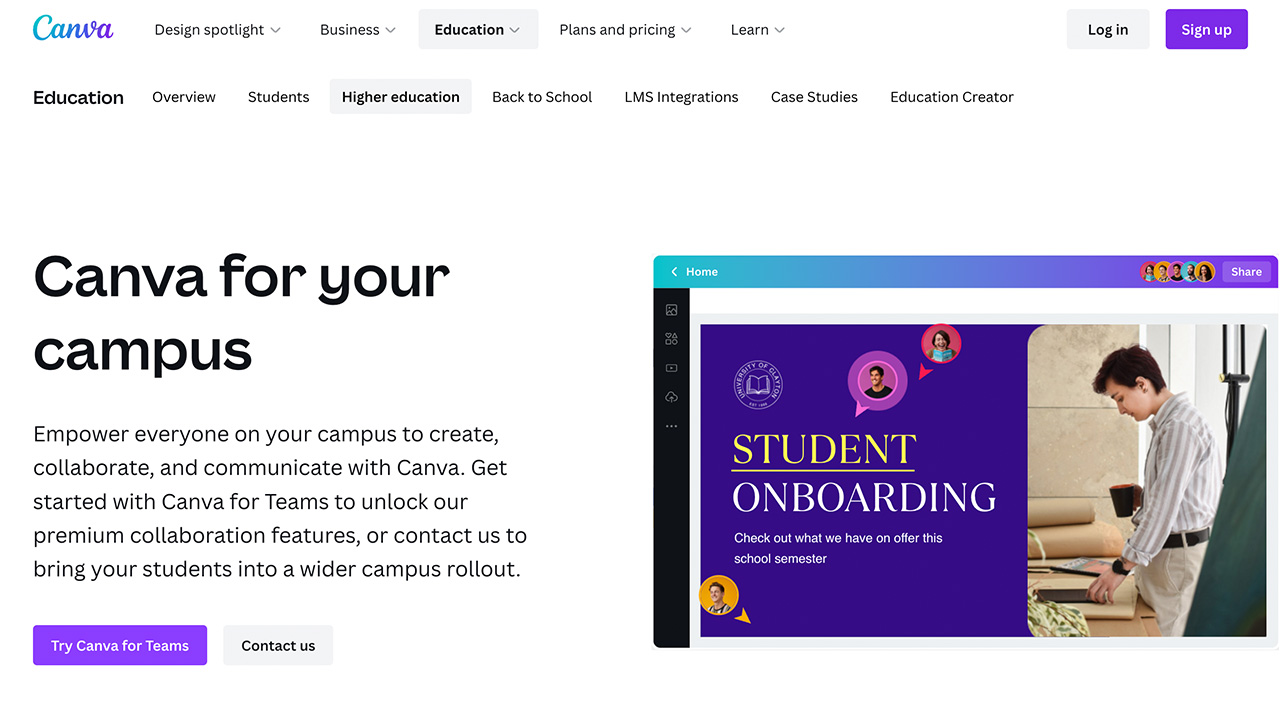Image resolution: width=1280 pixels, height=720 pixels.
Task: Click the ONBOARDING heading text
Action: pos(864,497)
